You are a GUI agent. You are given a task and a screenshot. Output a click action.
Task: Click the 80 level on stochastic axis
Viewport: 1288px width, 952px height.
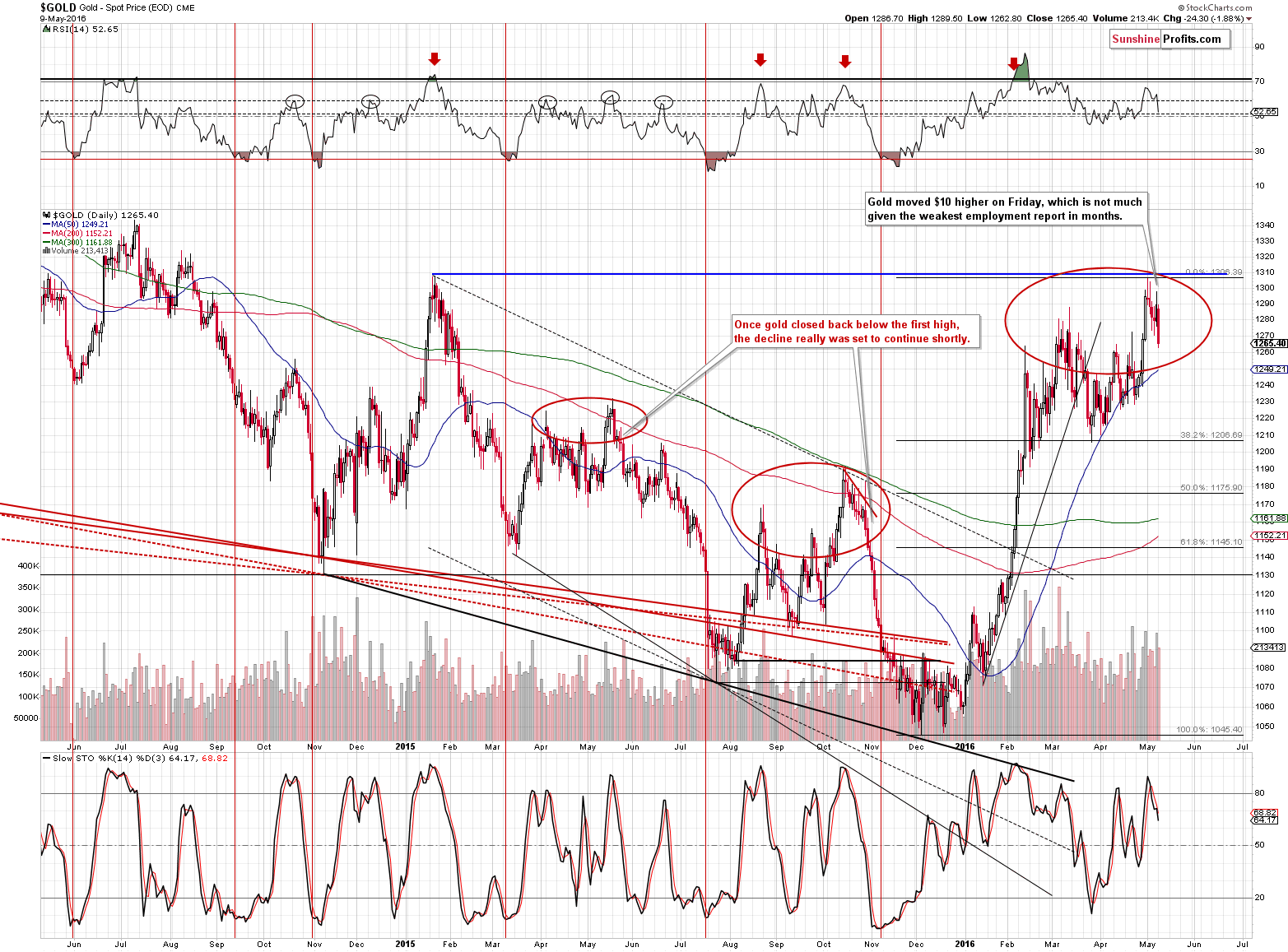[1259, 793]
